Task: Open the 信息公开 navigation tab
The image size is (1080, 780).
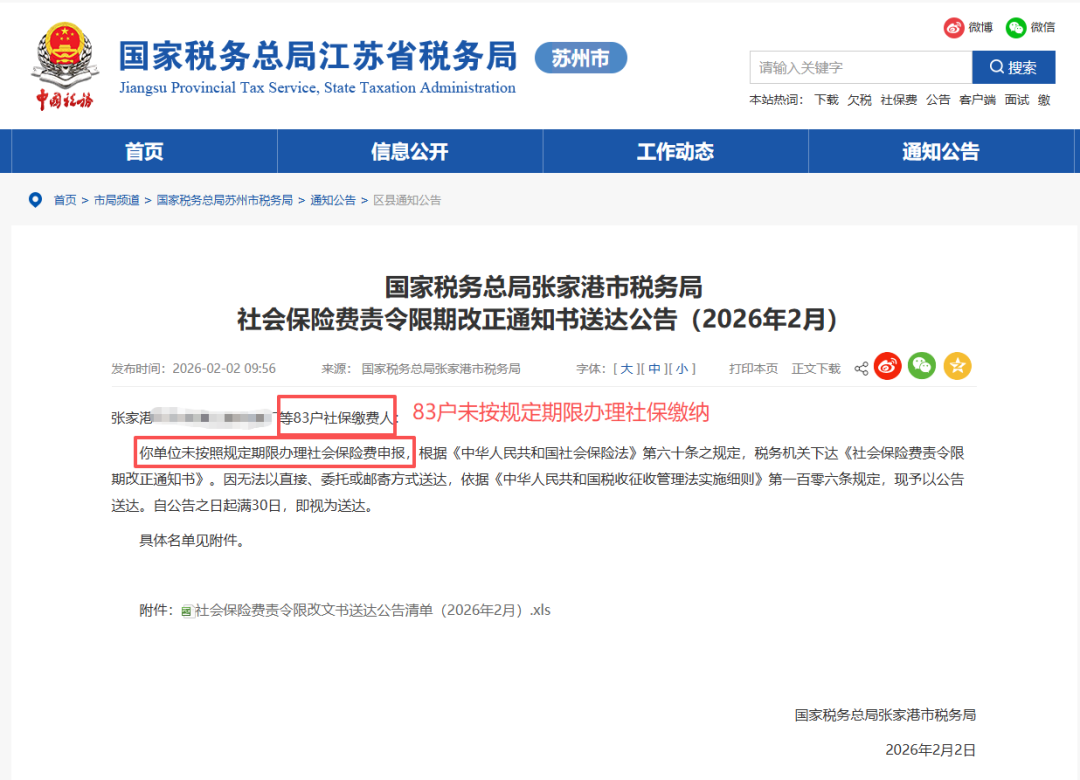Action: [x=410, y=151]
